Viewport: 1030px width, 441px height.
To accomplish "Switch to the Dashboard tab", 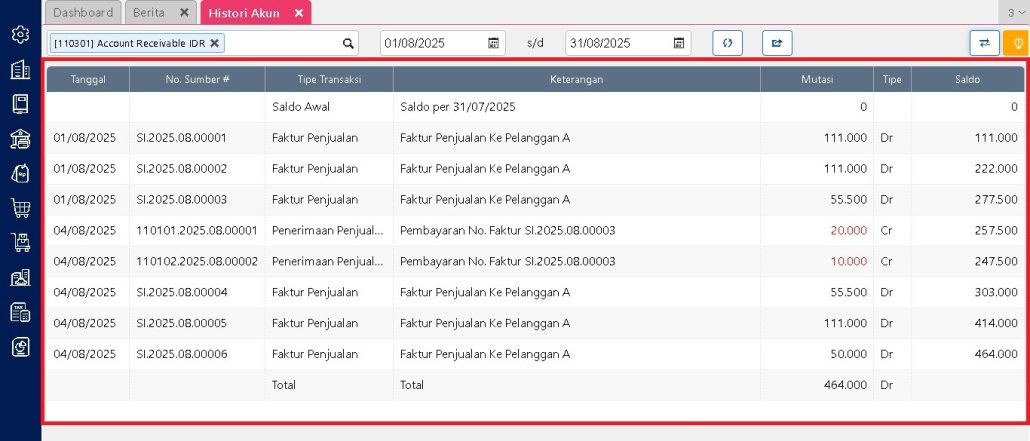I will coord(83,13).
